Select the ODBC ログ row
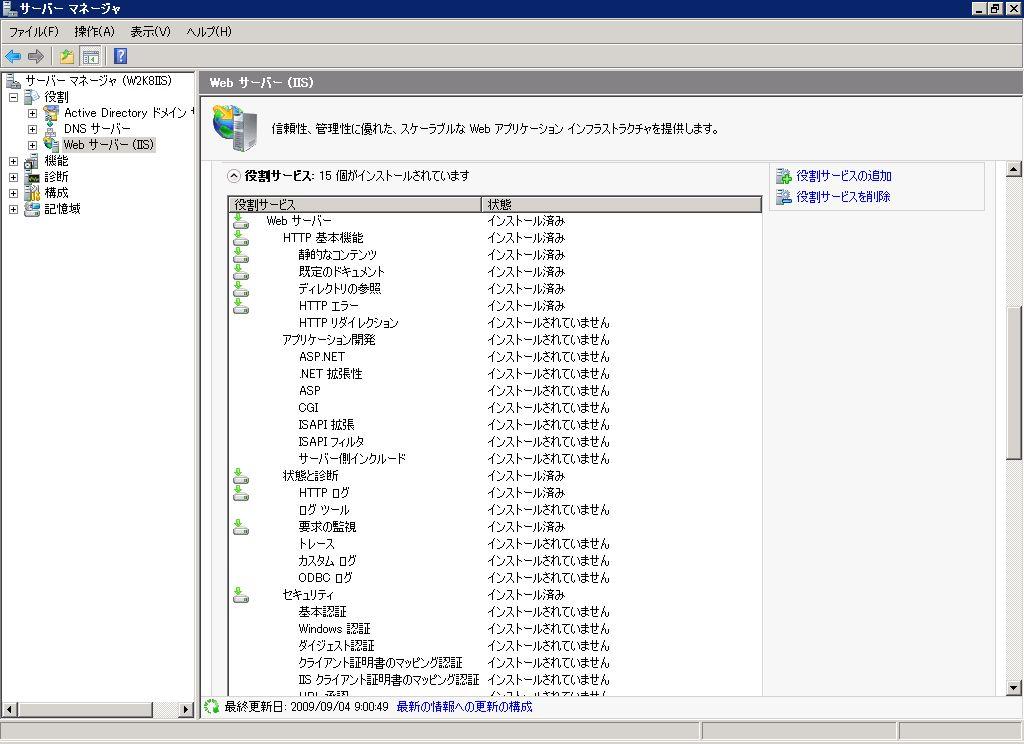This screenshot has height=744, width=1024. point(495,577)
